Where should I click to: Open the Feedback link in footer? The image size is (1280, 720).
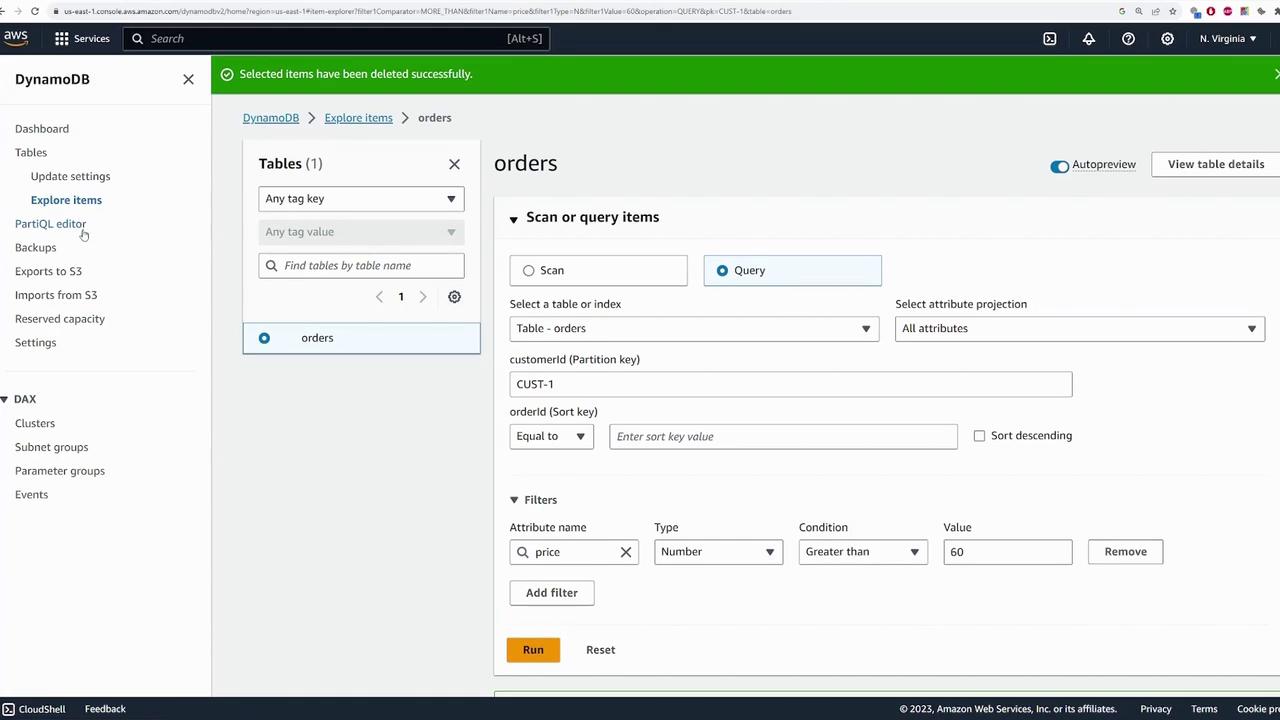pos(105,709)
